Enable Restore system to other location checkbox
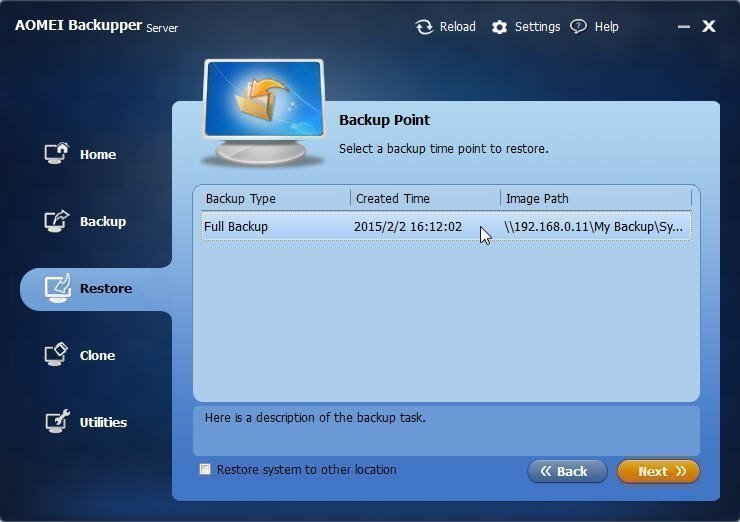Viewport: 740px width, 522px height. click(x=205, y=469)
